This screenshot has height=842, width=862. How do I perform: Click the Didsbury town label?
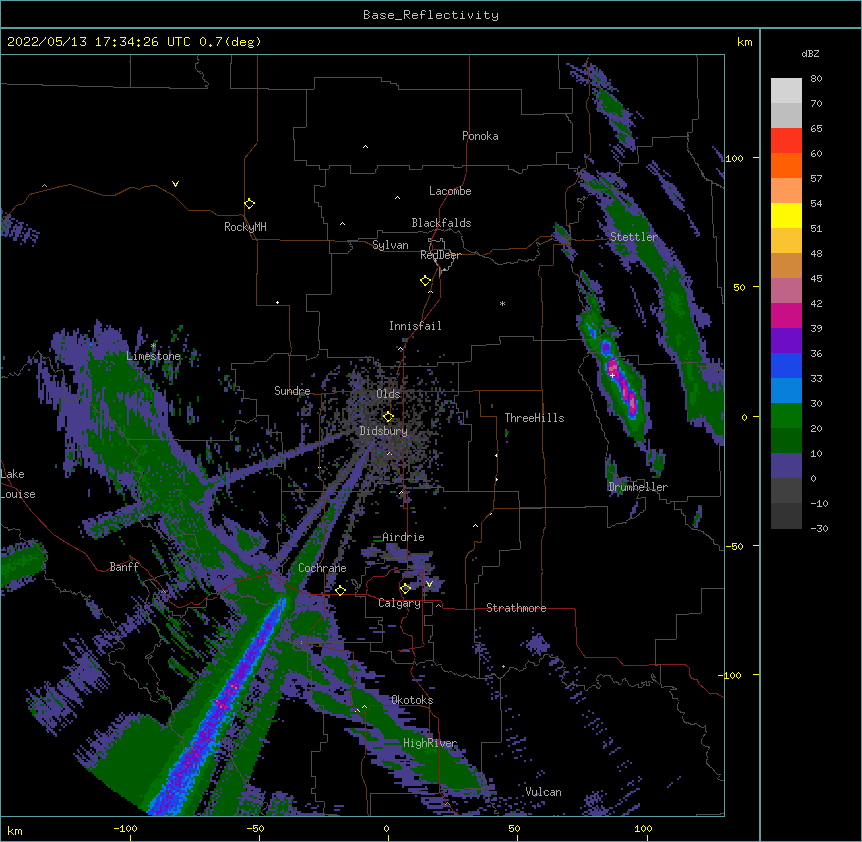[383, 431]
